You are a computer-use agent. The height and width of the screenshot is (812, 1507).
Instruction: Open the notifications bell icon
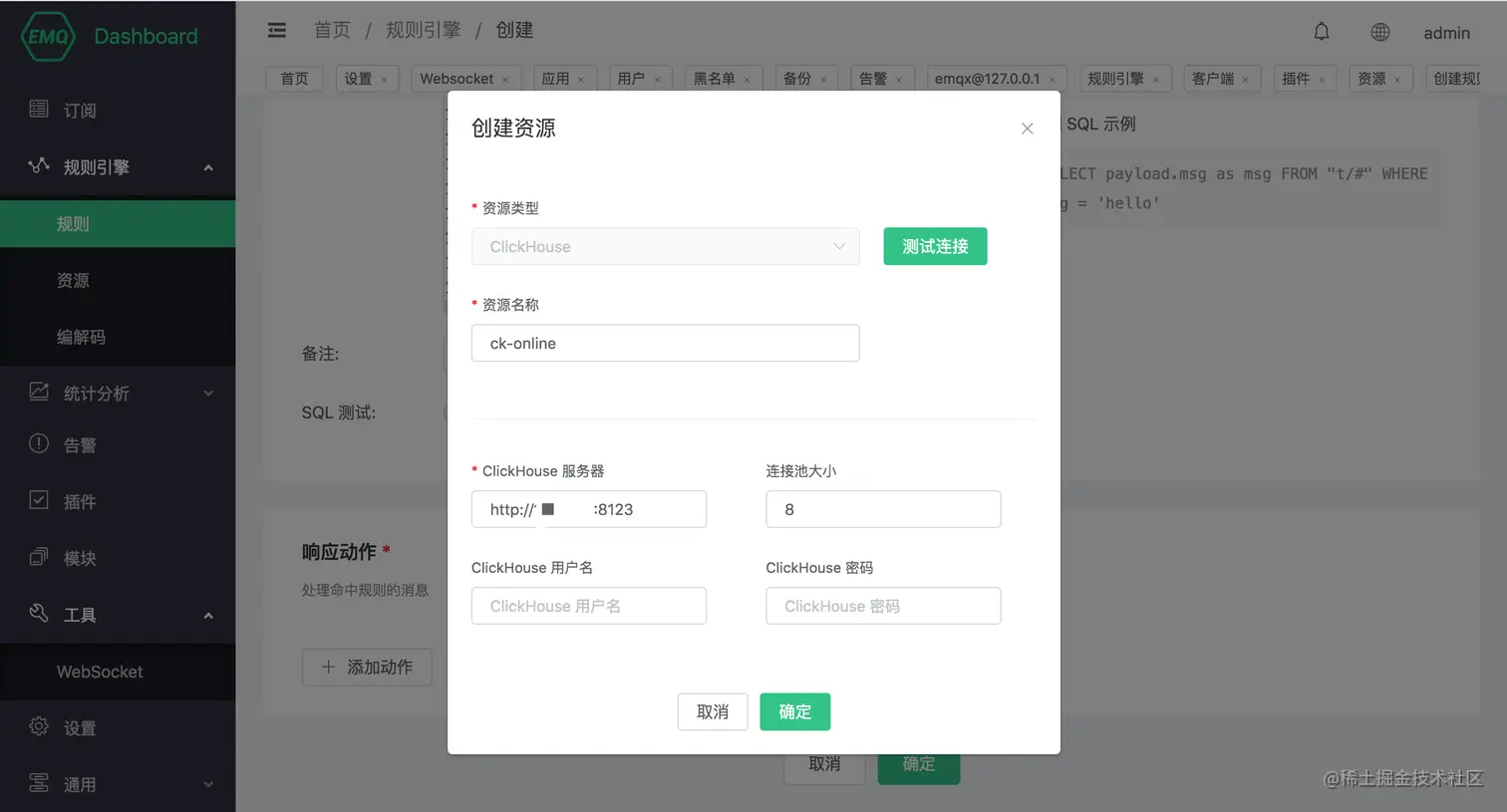tap(1322, 32)
